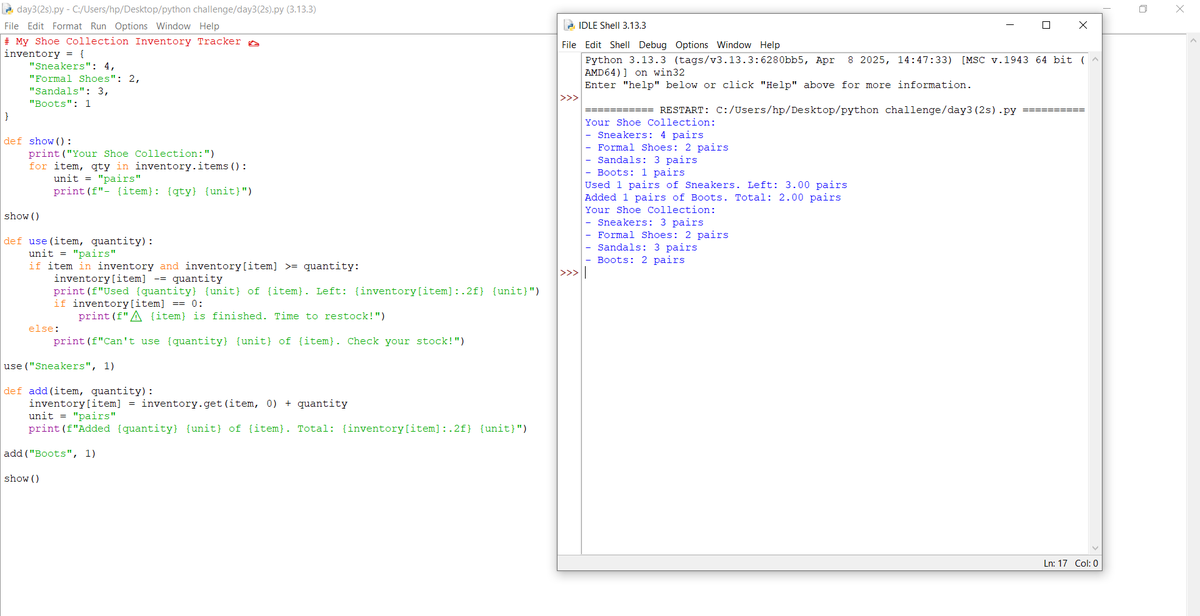Click the dictionary entry '"Formal Shoes": 2,'
The height and width of the screenshot is (616, 1200).
[x=84, y=78]
